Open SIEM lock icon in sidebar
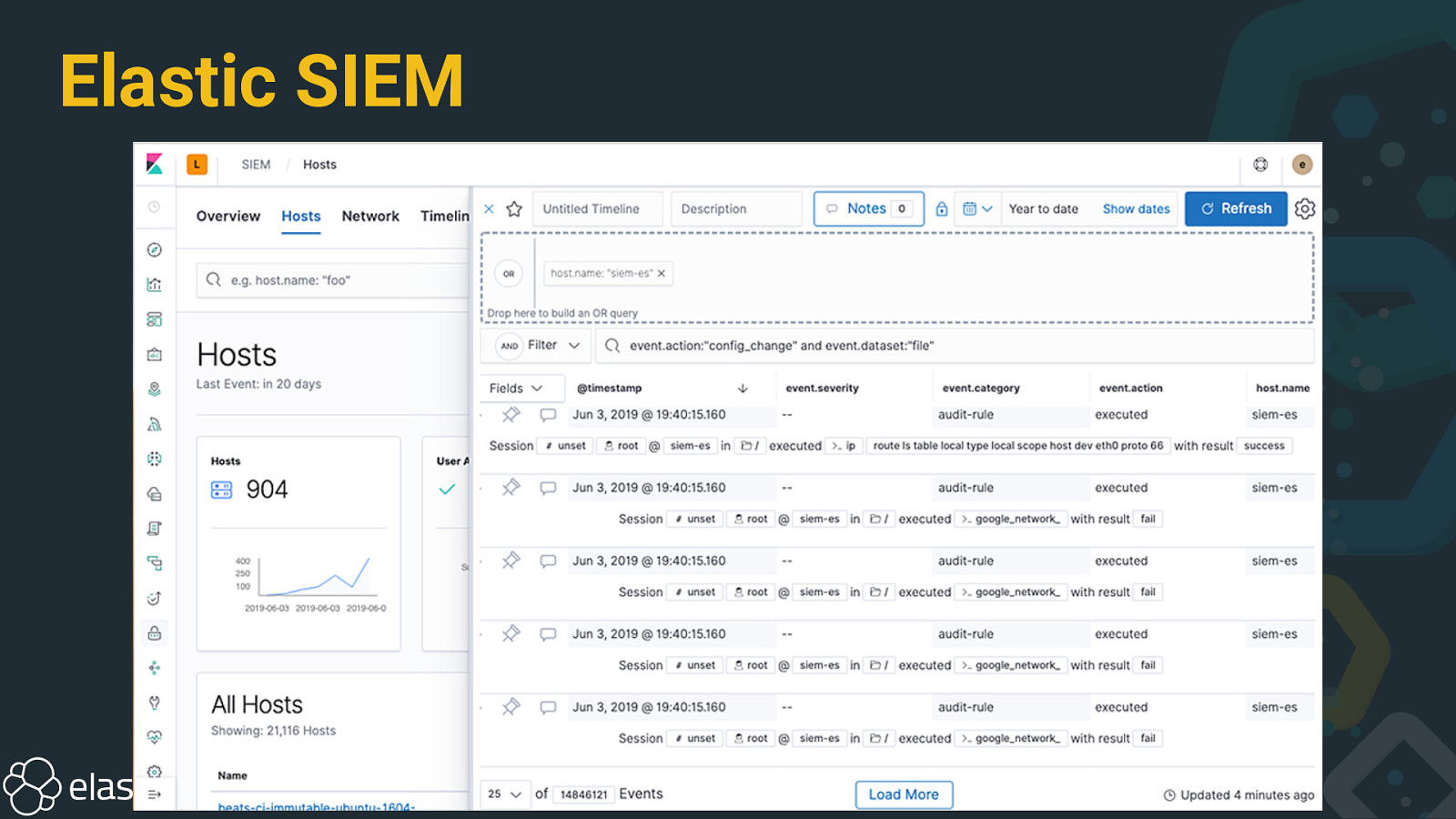Image resolution: width=1456 pixels, height=819 pixels. click(155, 632)
